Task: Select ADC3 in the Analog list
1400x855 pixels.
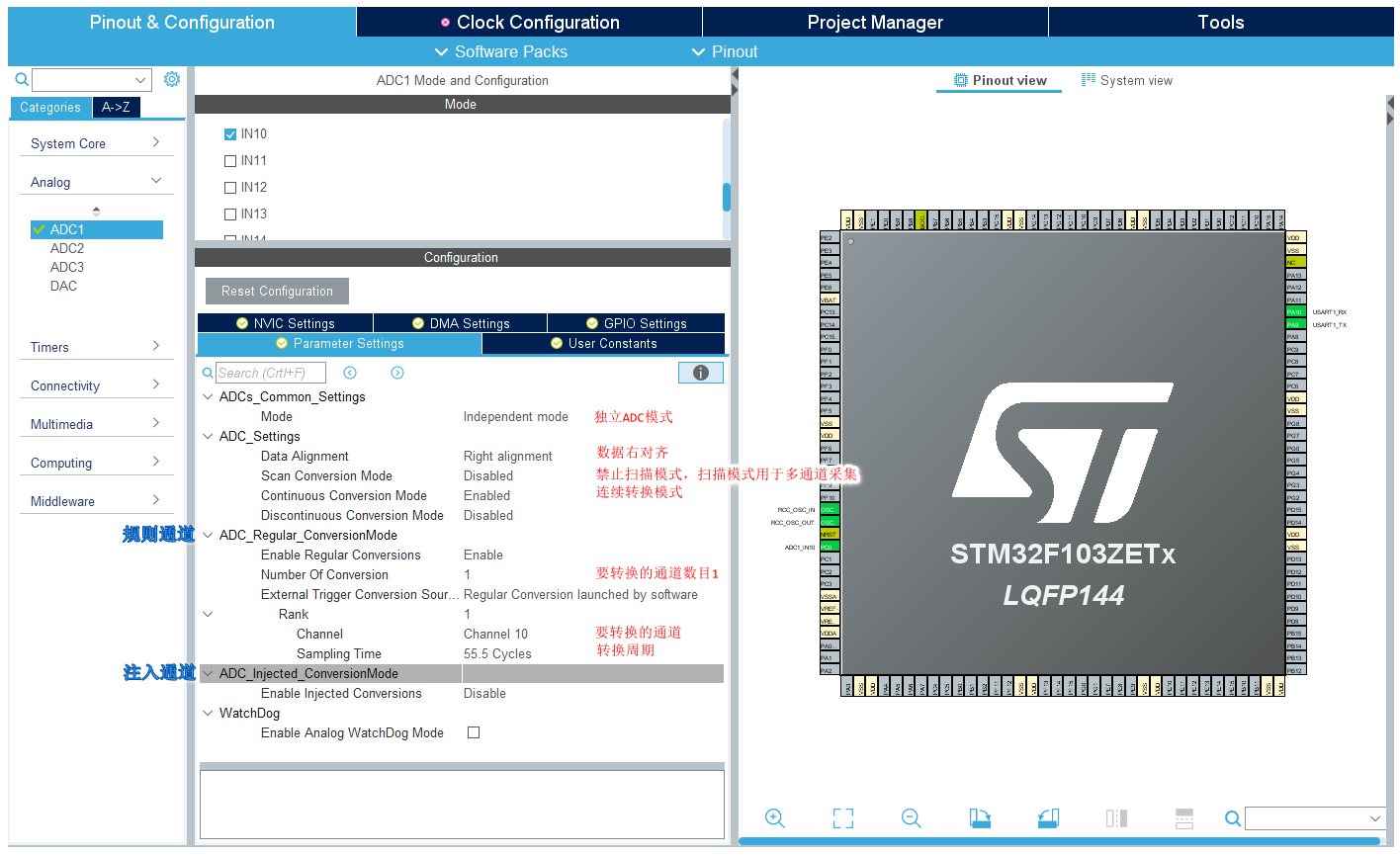Action: point(67,267)
